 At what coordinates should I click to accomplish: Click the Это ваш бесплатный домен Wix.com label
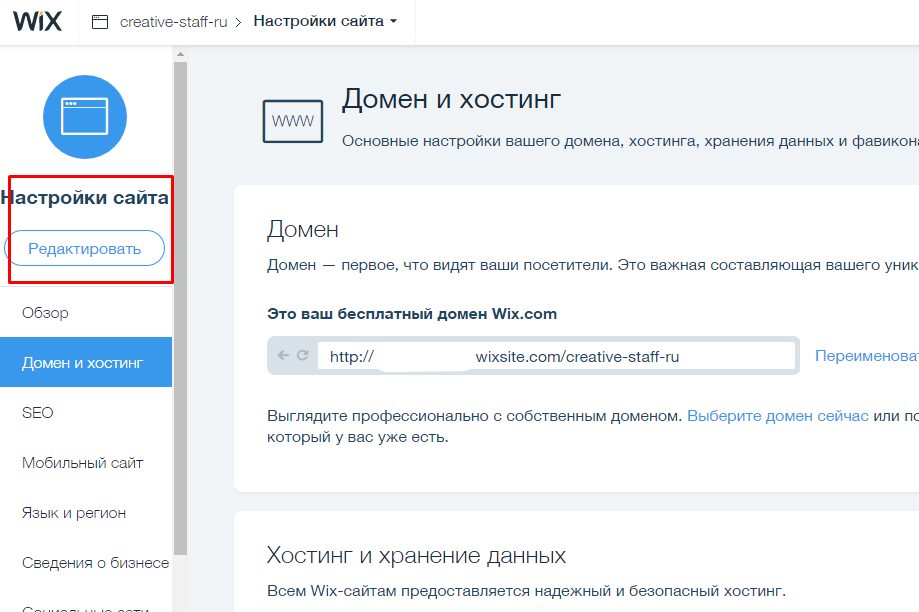[412, 314]
